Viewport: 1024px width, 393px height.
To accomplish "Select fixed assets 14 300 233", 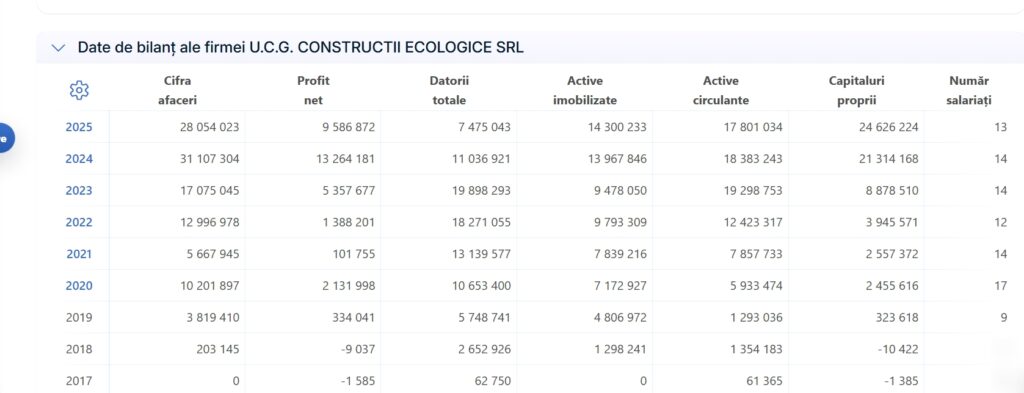I will pos(617,127).
